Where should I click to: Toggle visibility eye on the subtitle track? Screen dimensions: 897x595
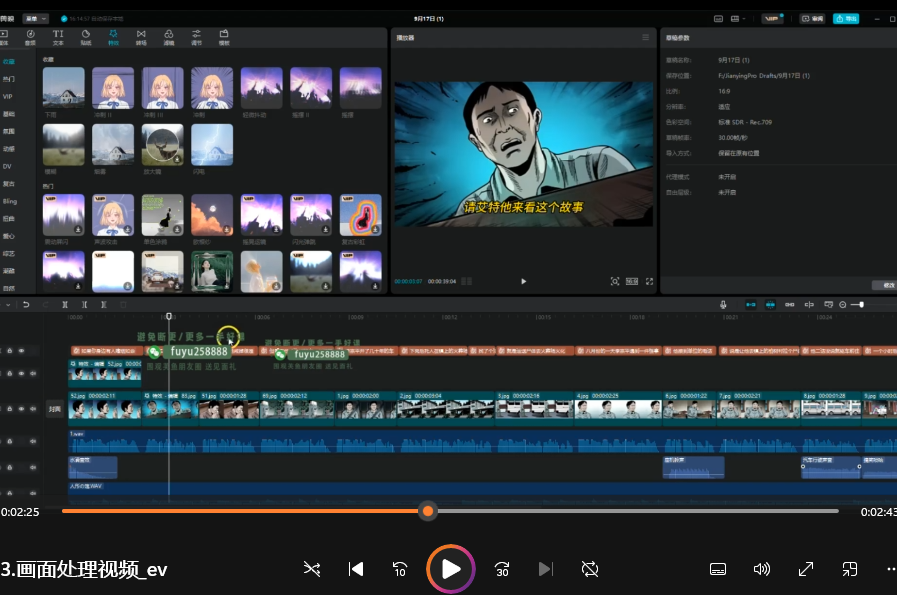[21, 350]
